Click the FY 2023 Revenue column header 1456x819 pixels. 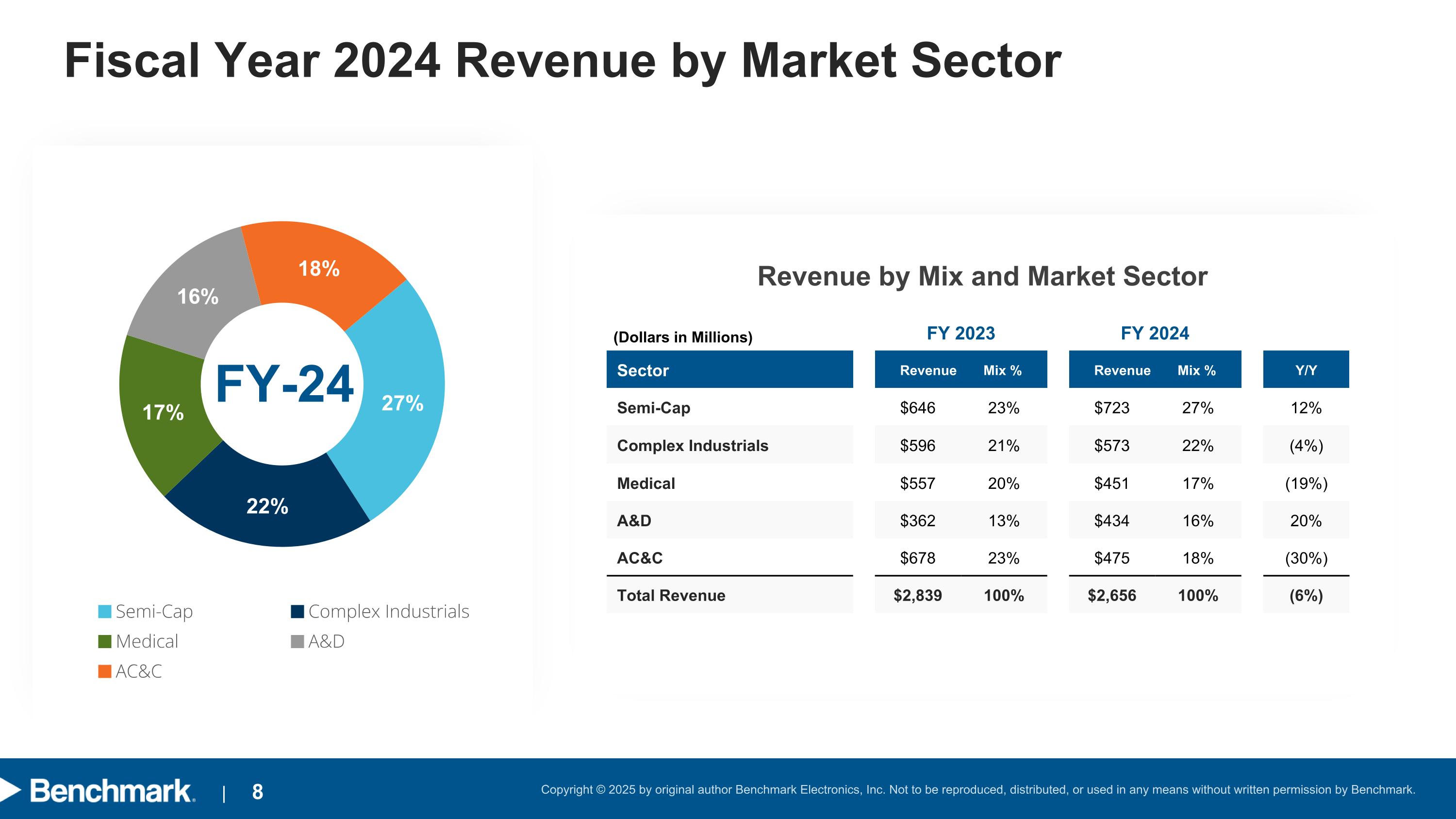tap(928, 371)
